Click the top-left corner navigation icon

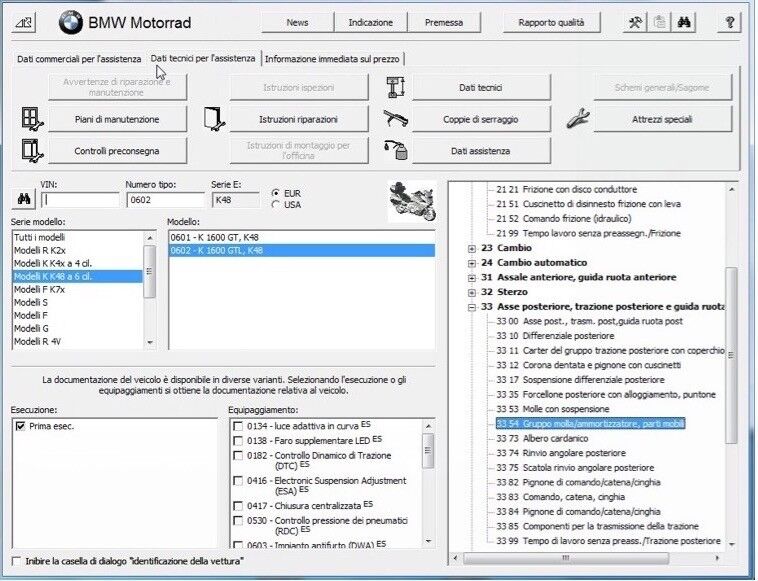pyautogui.click(x=25, y=22)
